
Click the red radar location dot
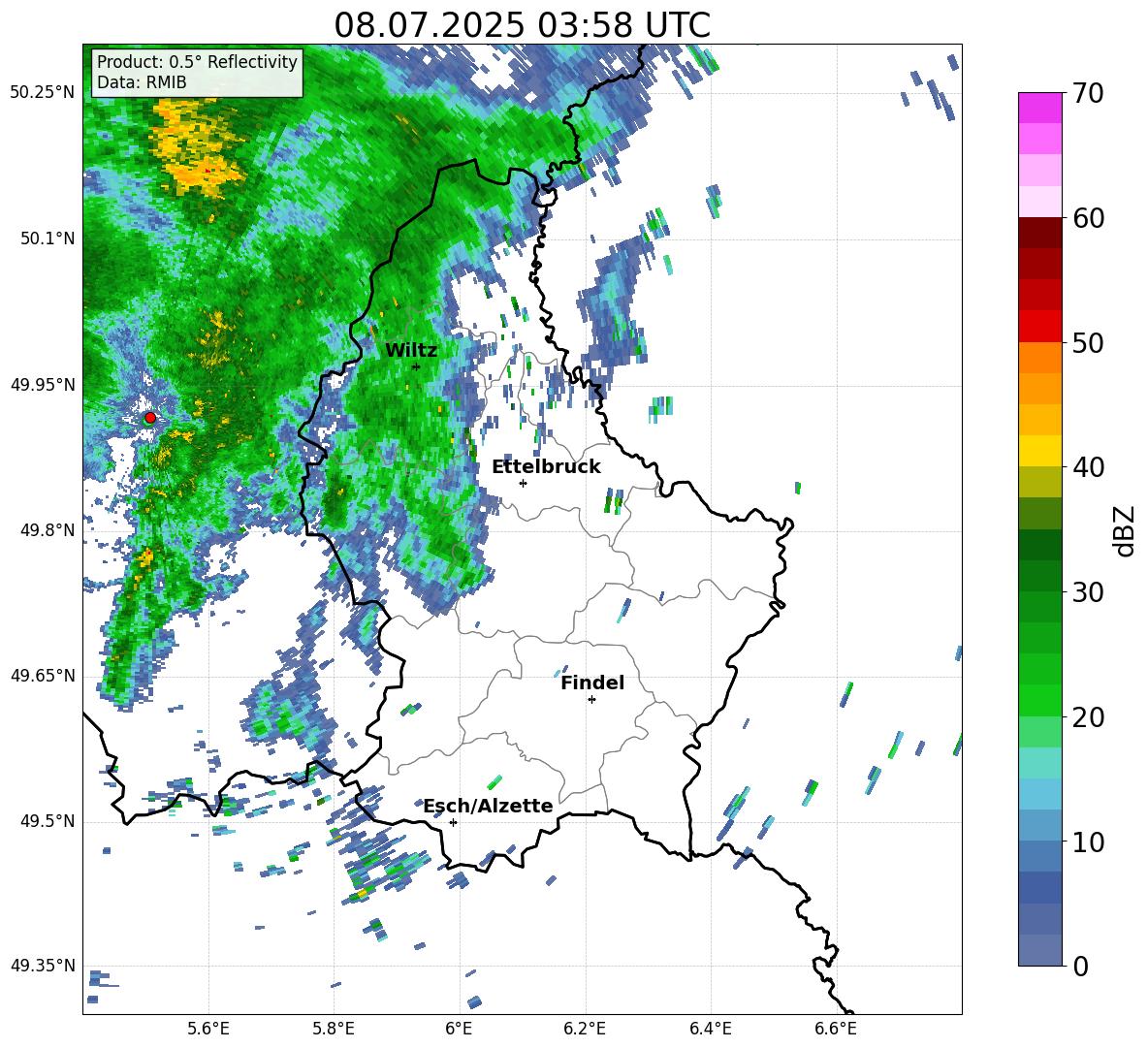tap(150, 418)
